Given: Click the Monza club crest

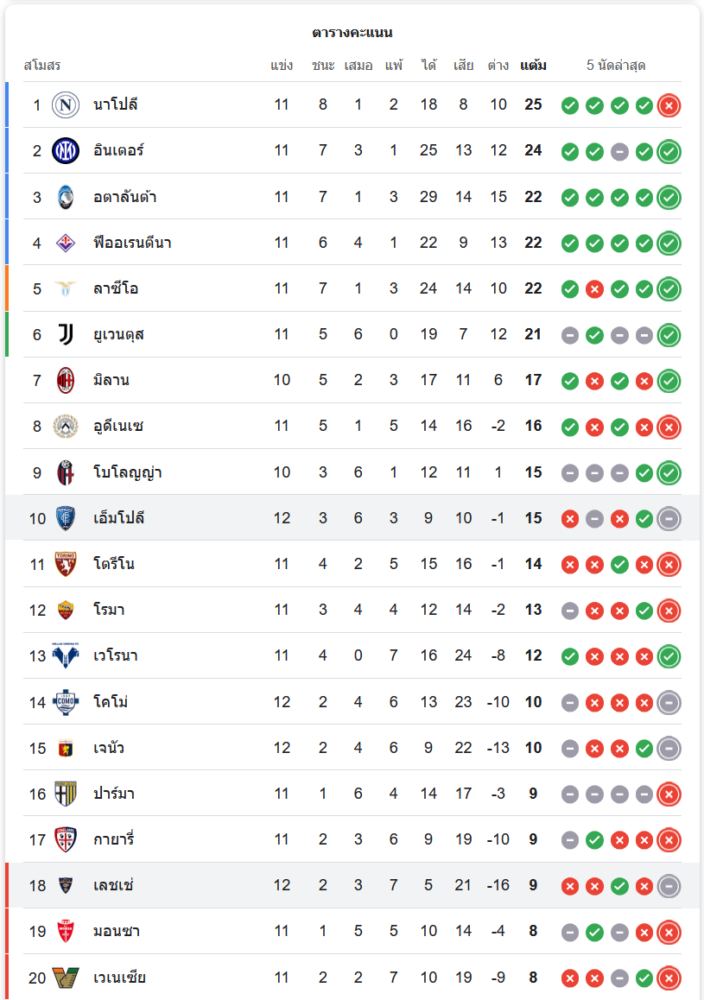Looking at the screenshot, I should point(65,931).
